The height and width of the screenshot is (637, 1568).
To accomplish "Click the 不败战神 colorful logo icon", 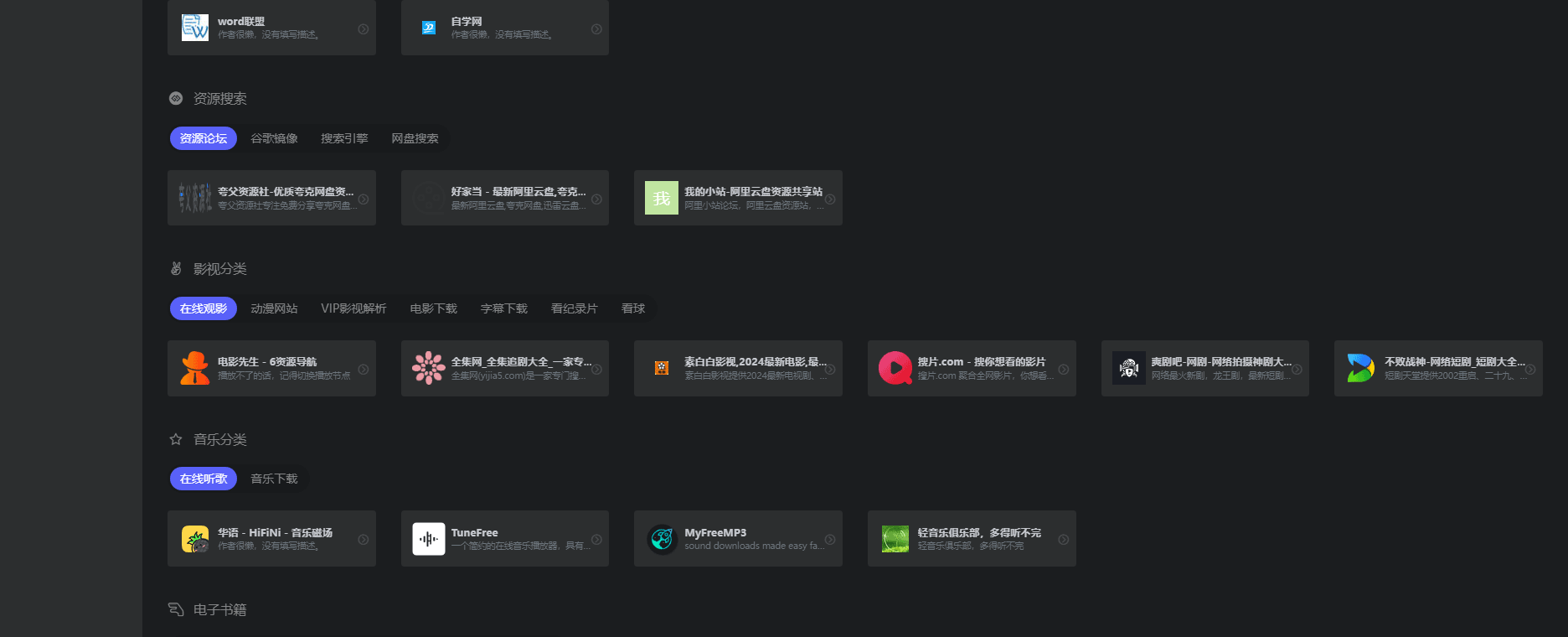I will point(1361,368).
